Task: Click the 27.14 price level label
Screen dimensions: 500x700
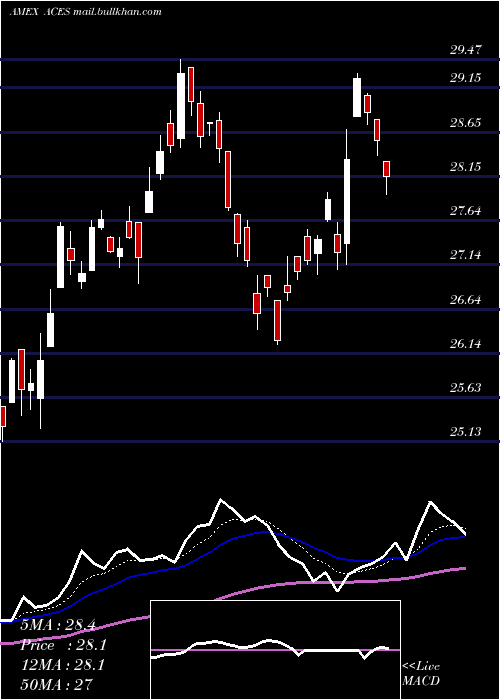Action: pyautogui.click(x=466, y=255)
